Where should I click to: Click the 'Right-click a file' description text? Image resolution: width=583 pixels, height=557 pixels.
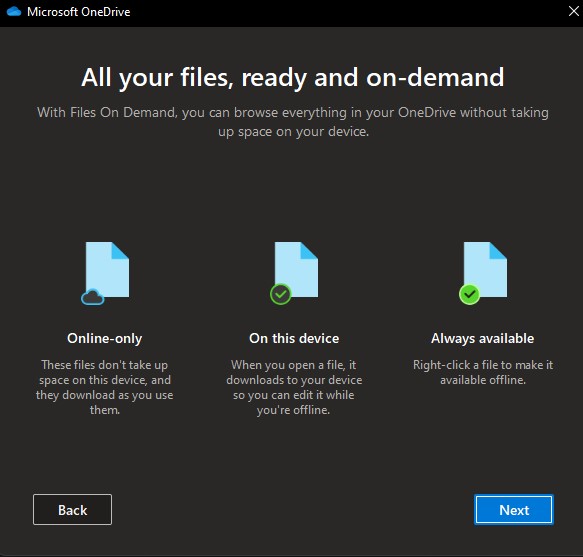pos(483,372)
